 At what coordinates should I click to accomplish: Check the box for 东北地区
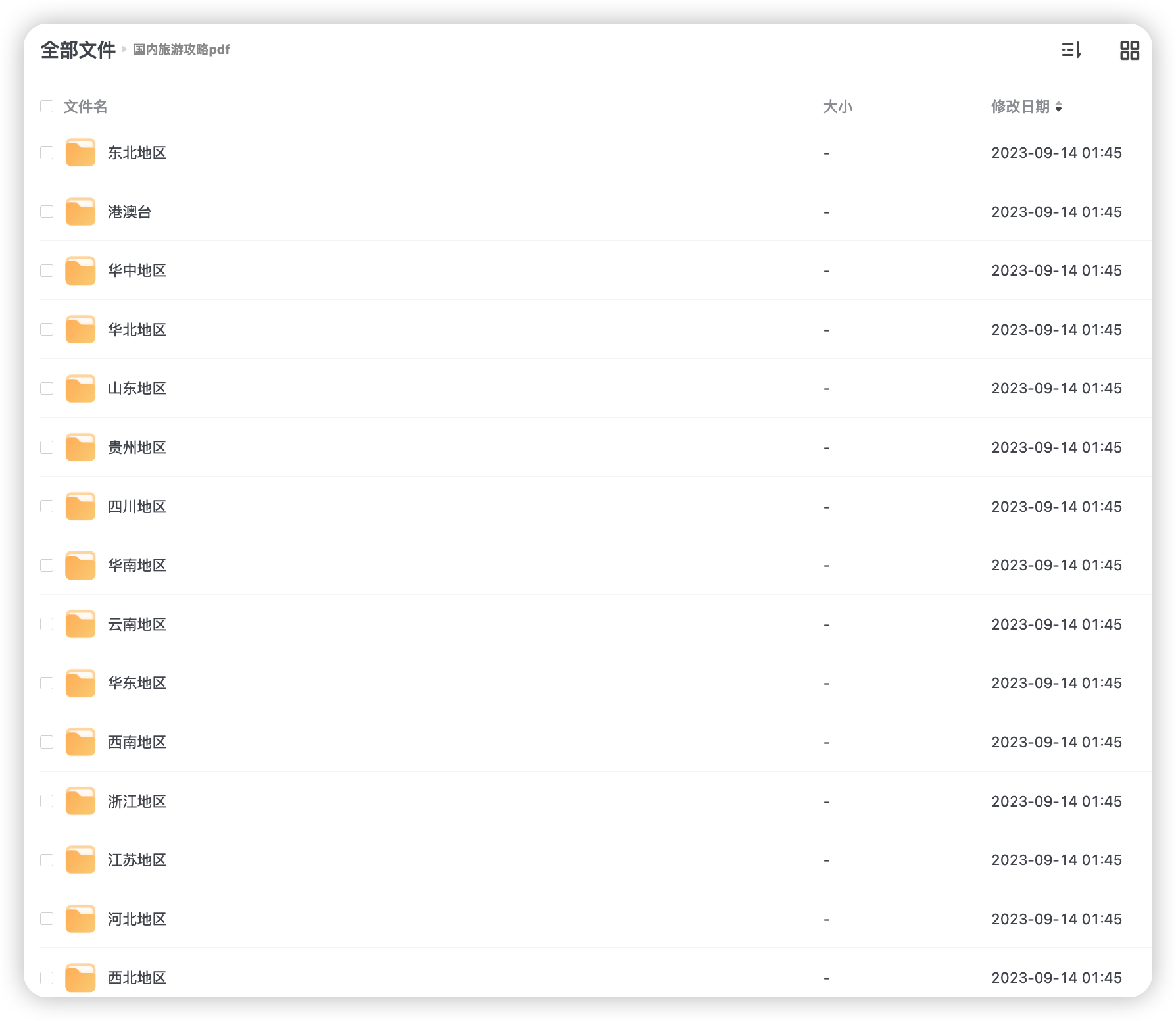[x=47, y=153]
